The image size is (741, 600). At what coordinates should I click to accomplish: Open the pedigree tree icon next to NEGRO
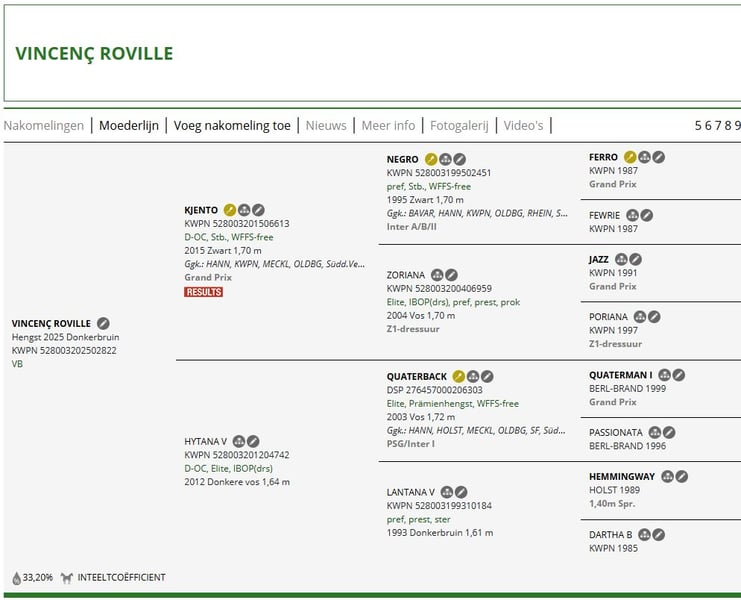pos(445,159)
